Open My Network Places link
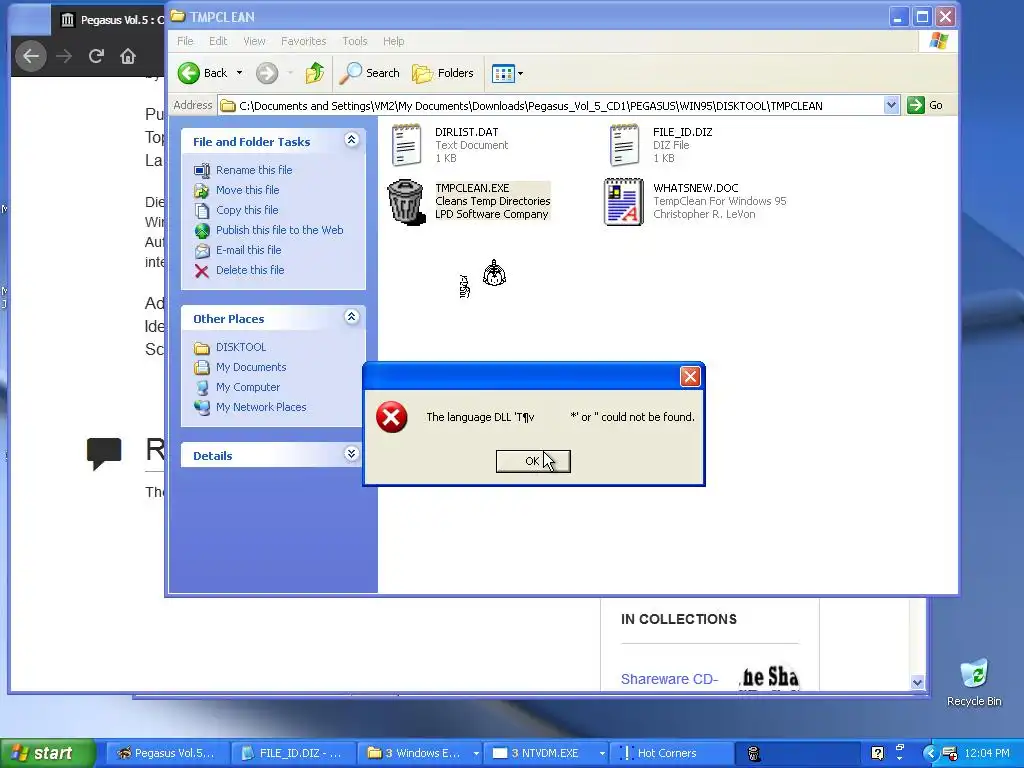This screenshot has width=1024, height=768. (261, 408)
